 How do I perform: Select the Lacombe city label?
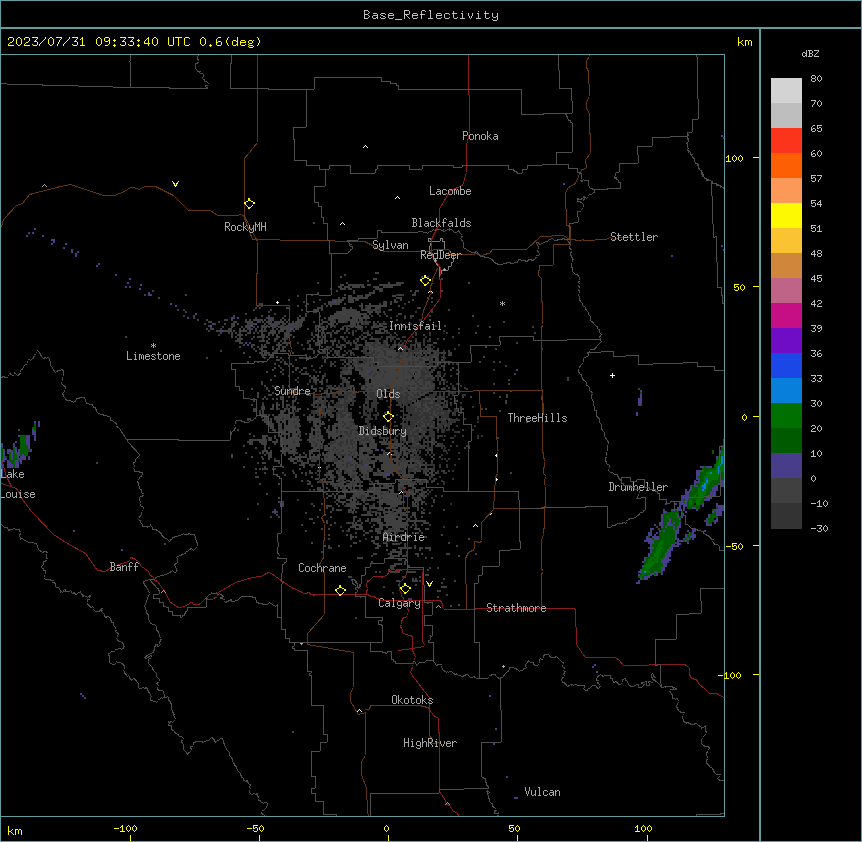450,191
